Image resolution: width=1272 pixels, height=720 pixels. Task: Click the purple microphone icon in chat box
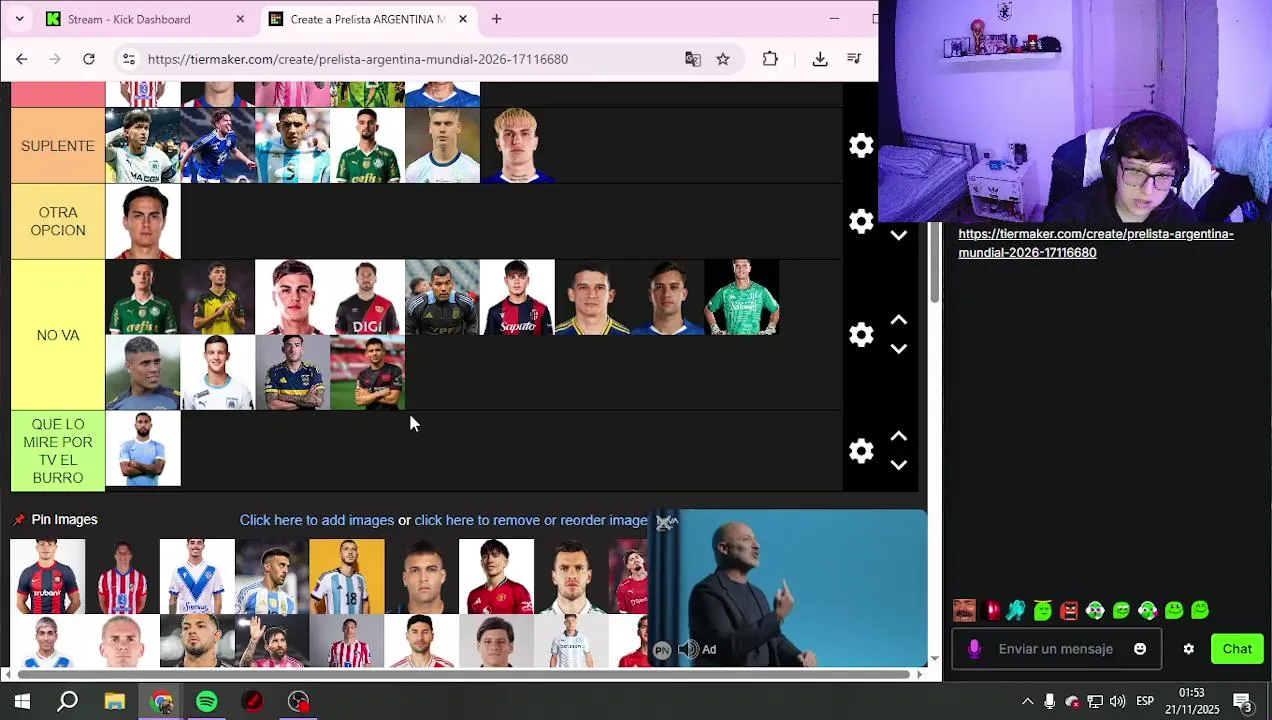(974, 649)
